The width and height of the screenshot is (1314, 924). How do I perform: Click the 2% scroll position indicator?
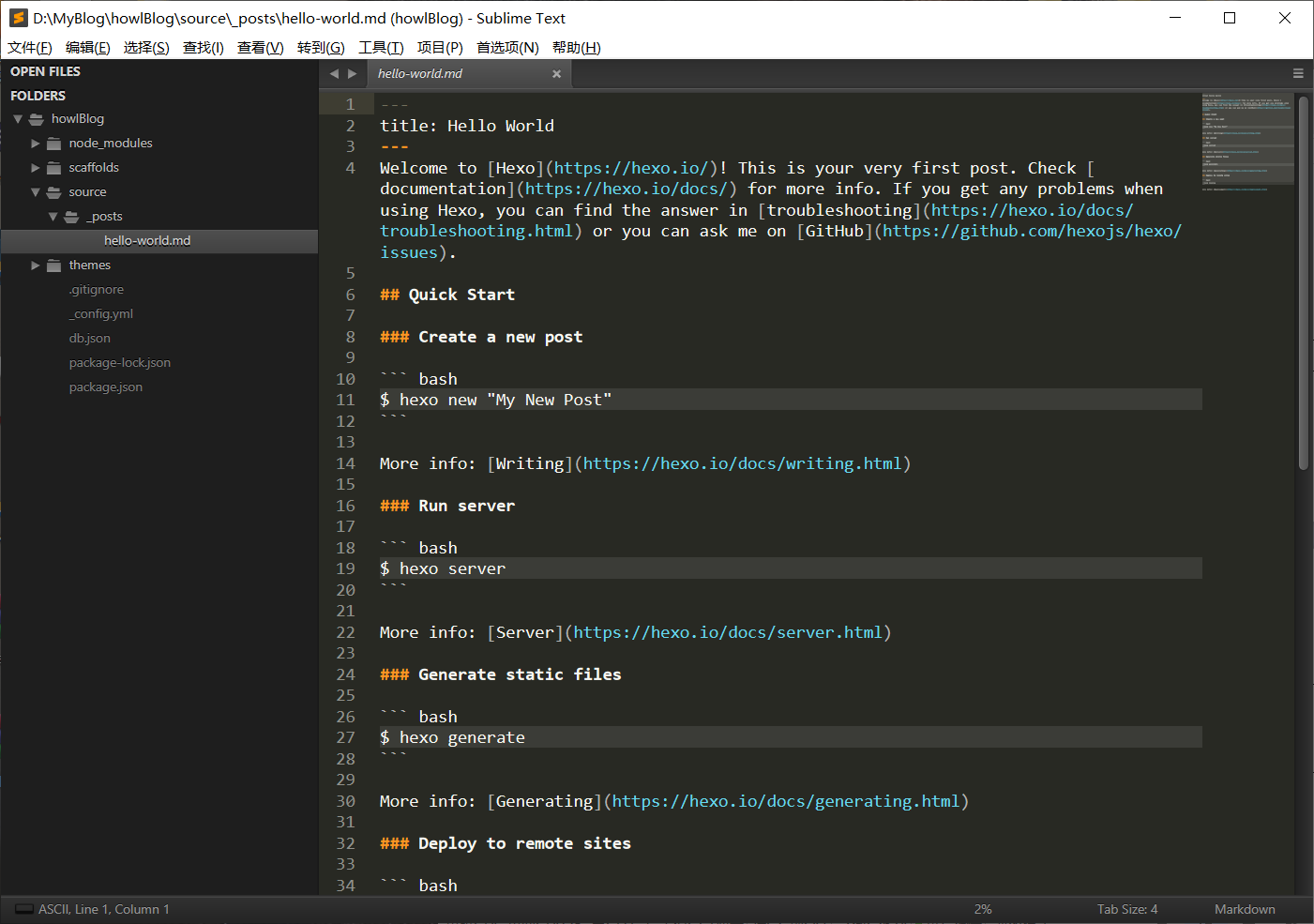(x=983, y=909)
